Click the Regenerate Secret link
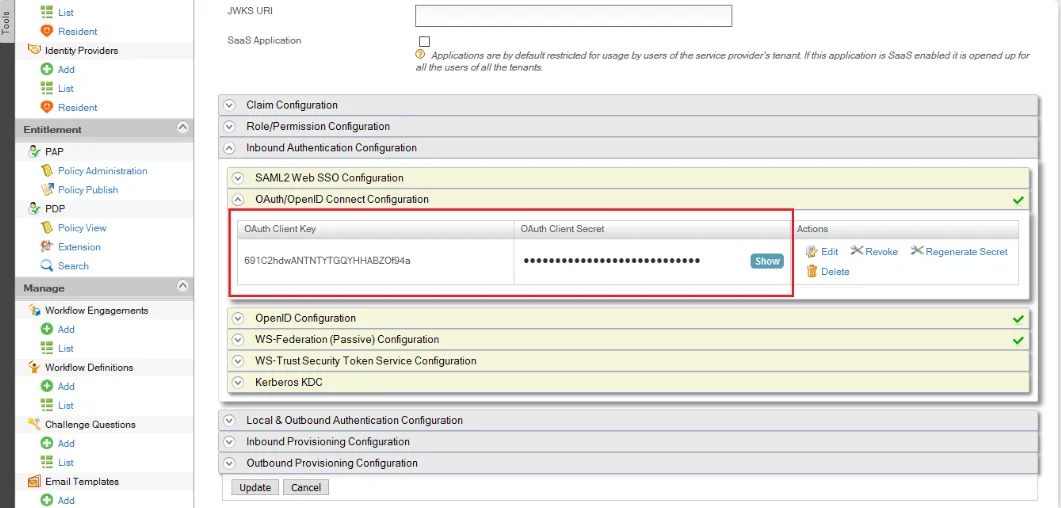The image size is (1061, 508). (x=966, y=252)
